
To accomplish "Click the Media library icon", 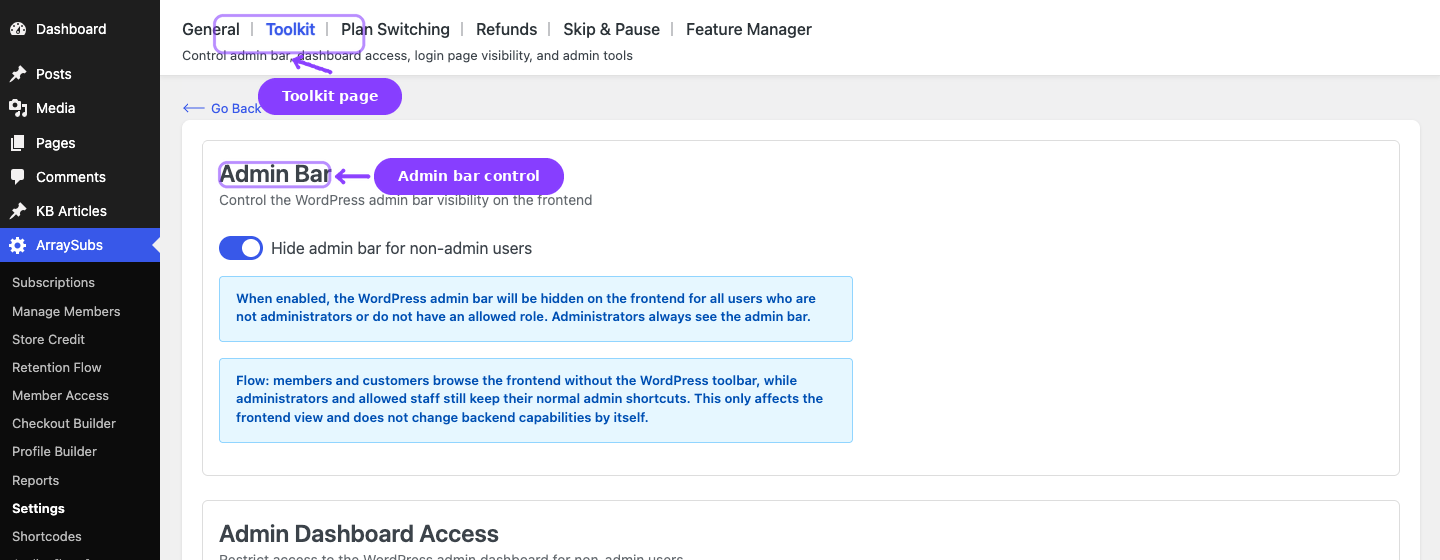I will click(x=18, y=108).
